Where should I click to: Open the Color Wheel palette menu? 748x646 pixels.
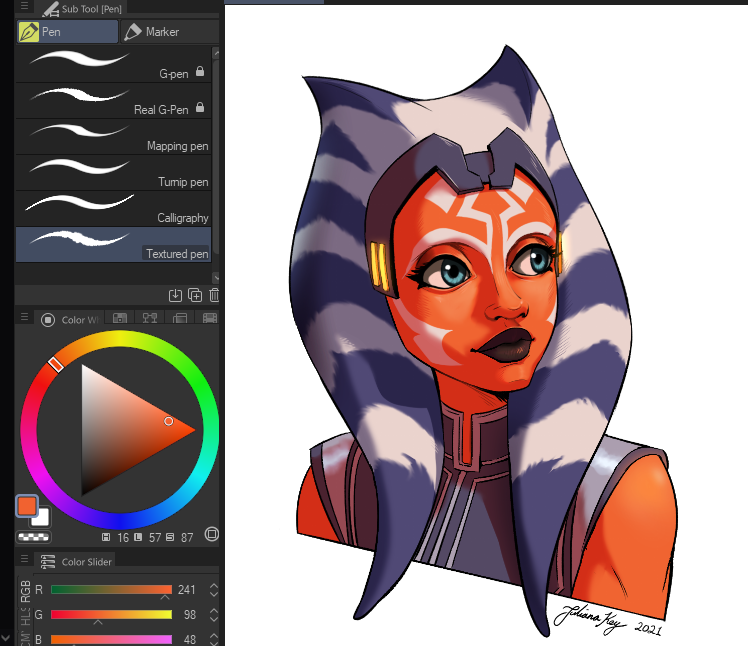coord(24,317)
